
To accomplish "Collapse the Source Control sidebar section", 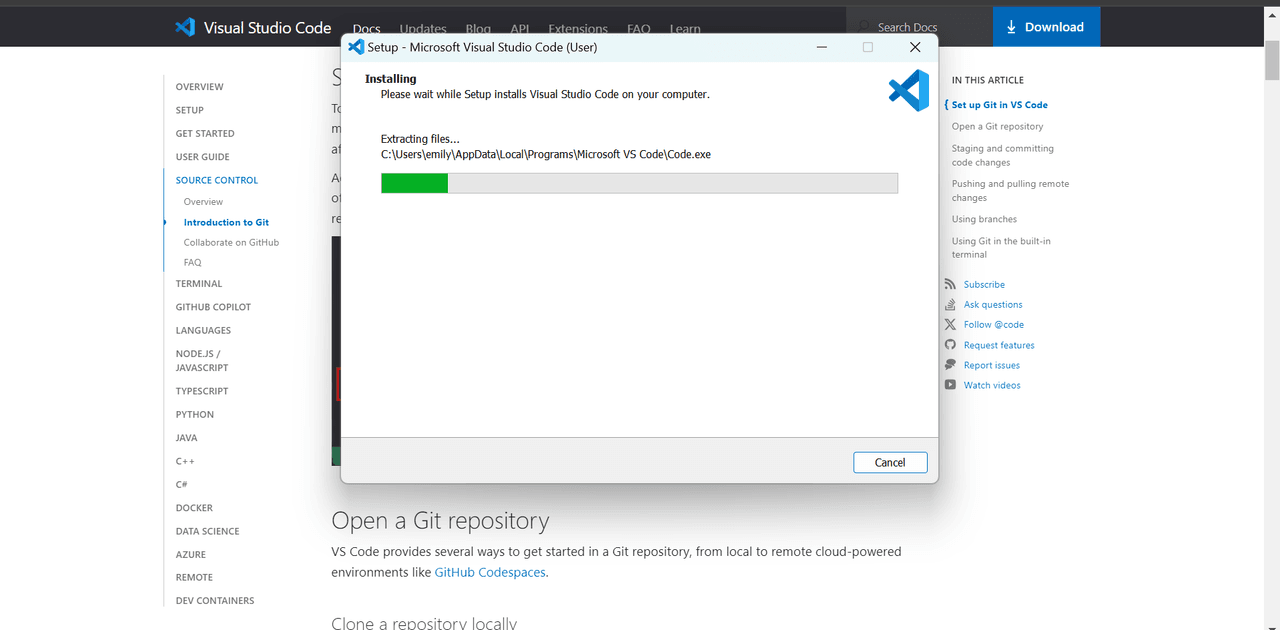I will [217, 180].
